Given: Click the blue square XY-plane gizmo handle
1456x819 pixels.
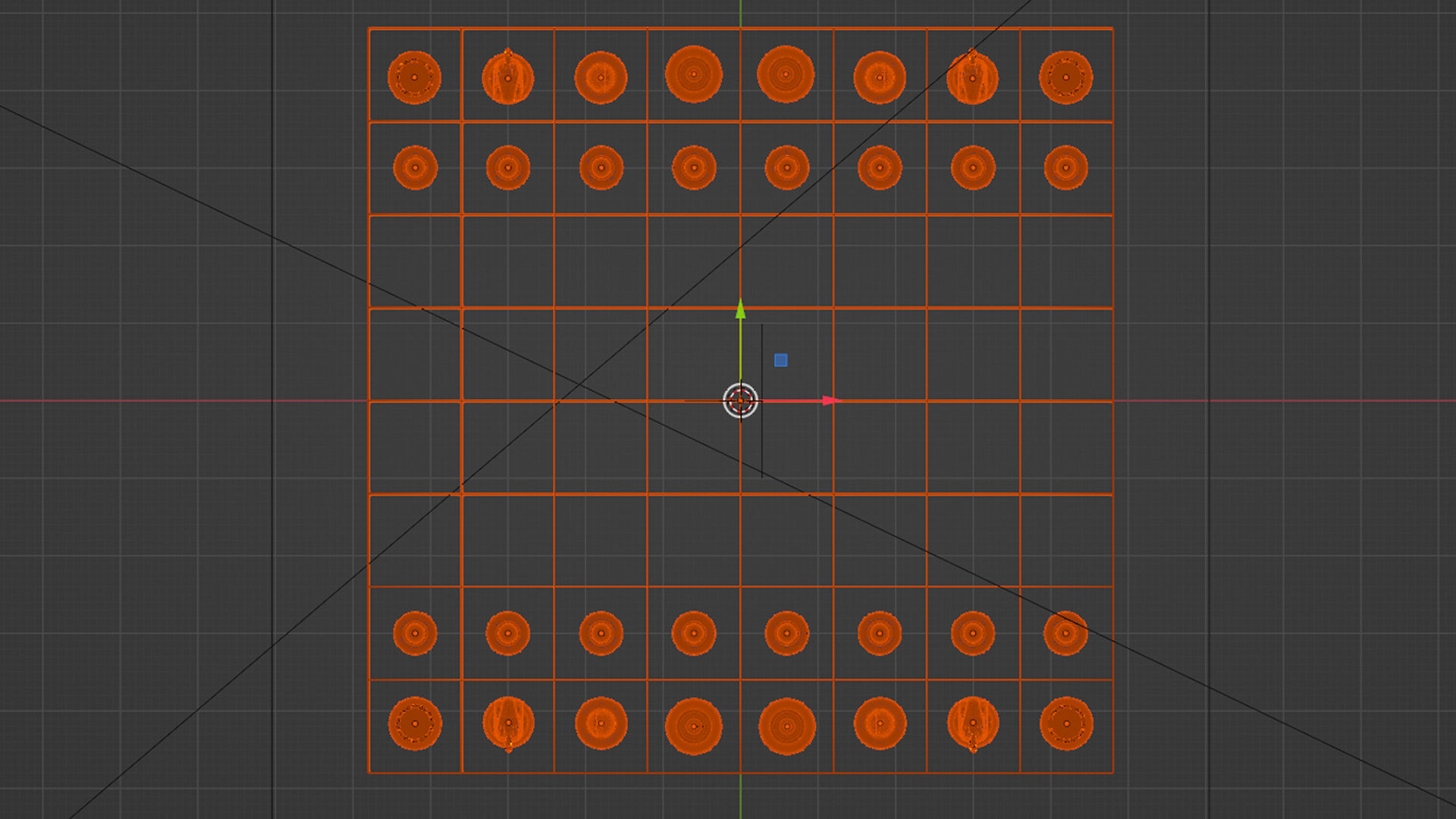Looking at the screenshot, I should point(780,360).
